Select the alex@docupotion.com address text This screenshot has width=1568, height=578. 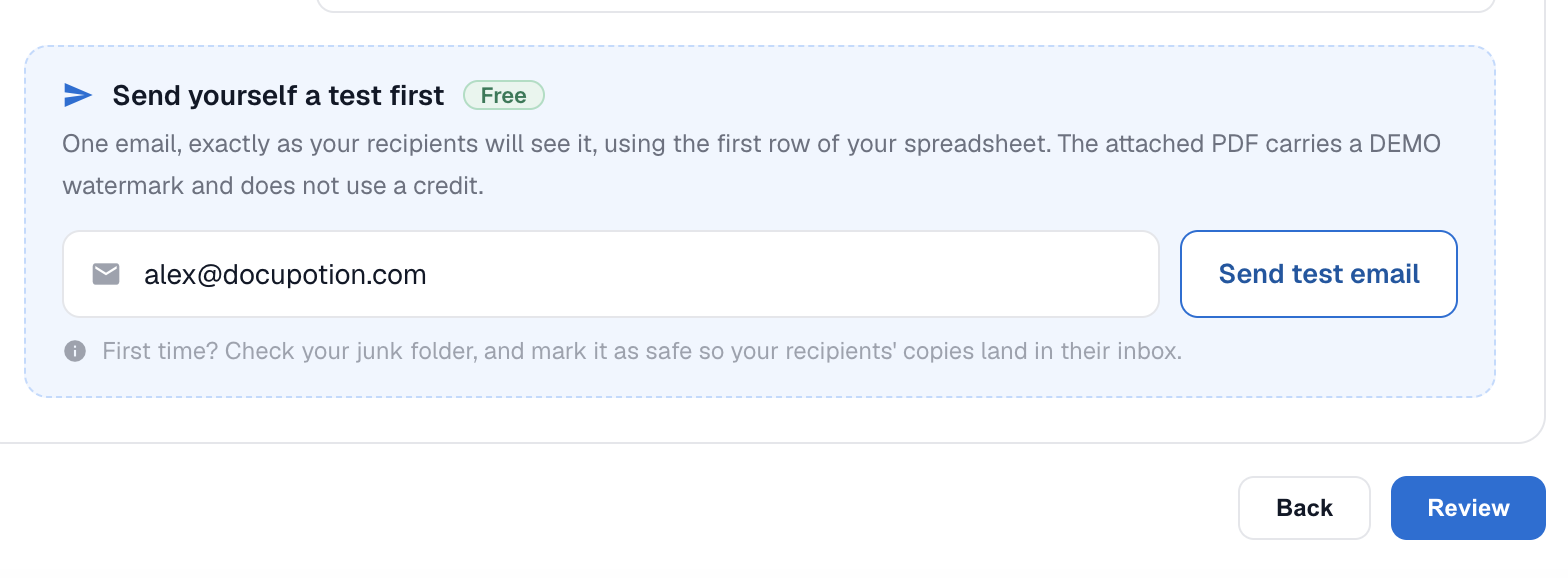pyautogui.click(x=285, y=274)
